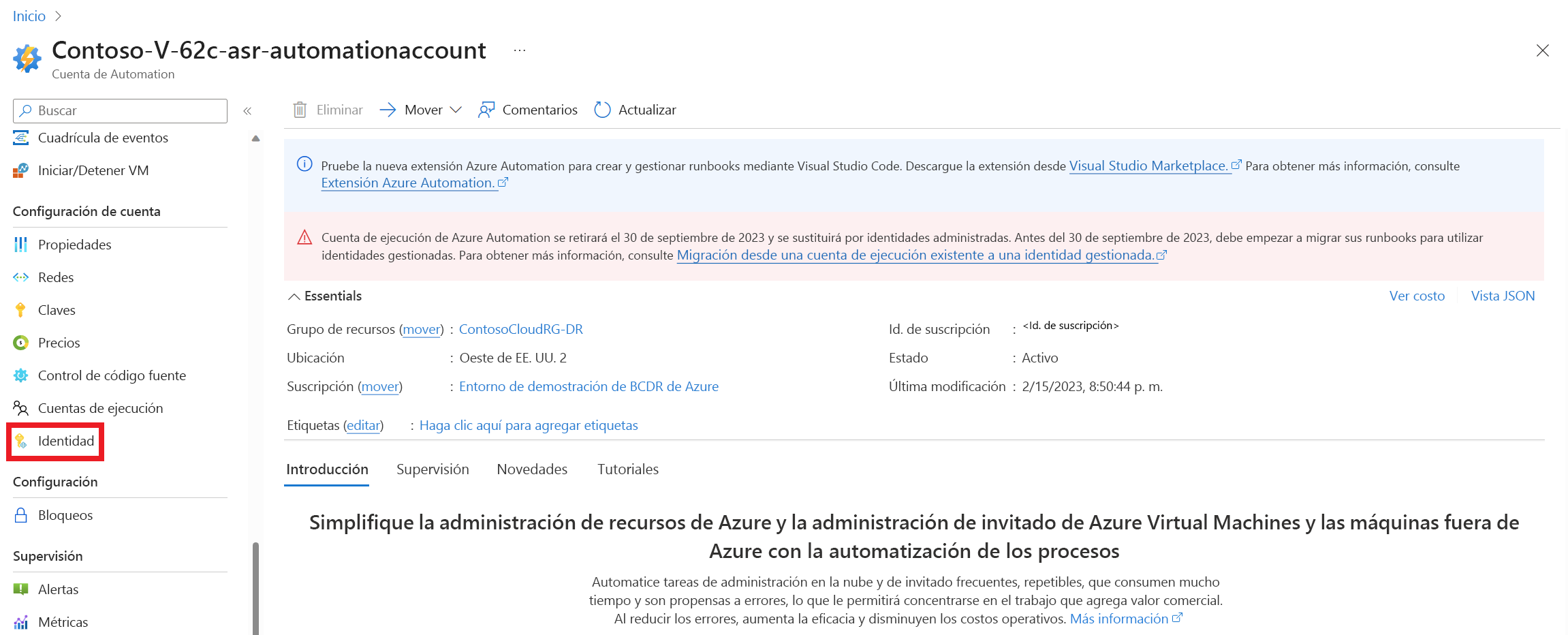Open the ellipsis more options menu
1568x635 pixels.
(520, 50)
